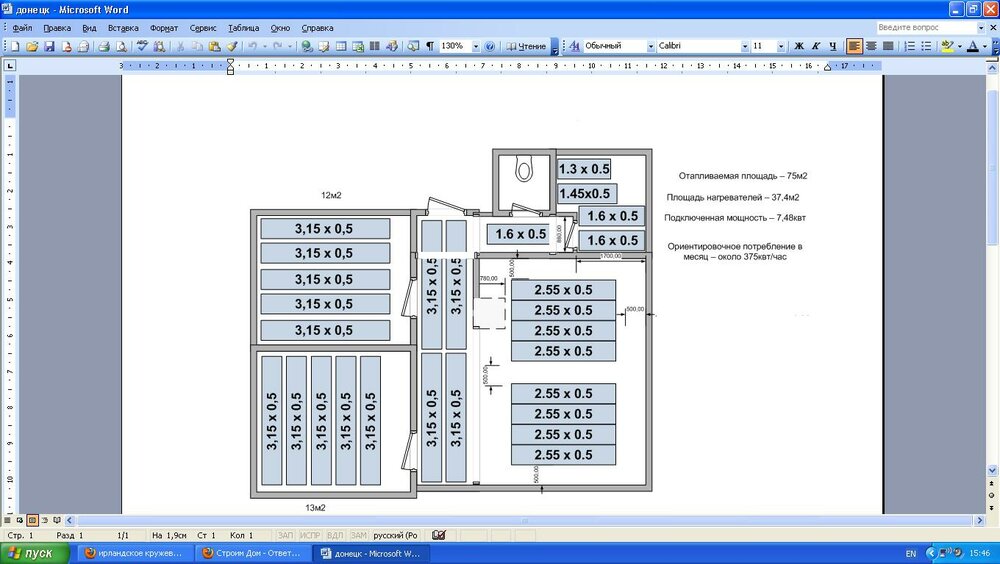Screen dimensions: 1000x564
Task: Click the Чтение reading mode button
Action: click(526, 46)
